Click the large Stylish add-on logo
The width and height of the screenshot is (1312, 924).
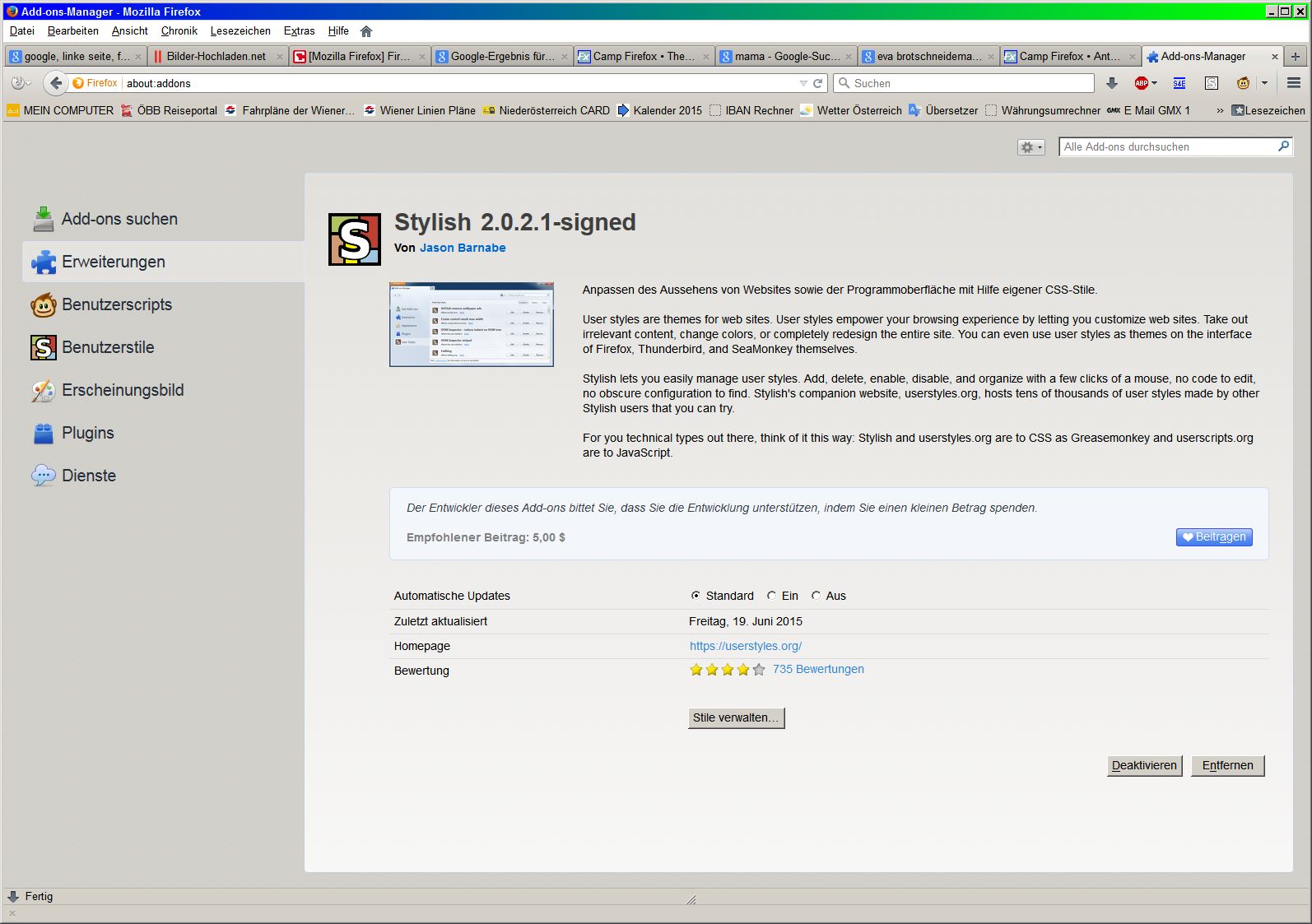[x=355, y=239]
